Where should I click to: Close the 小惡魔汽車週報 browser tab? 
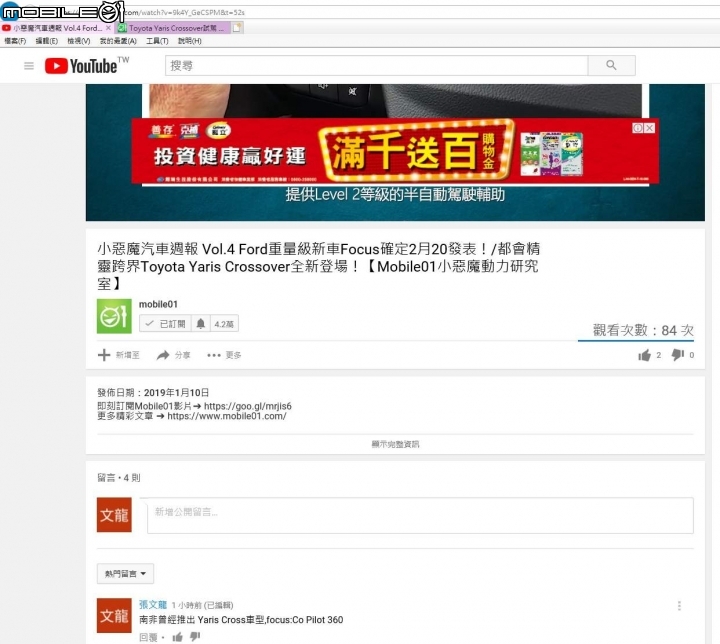[x=108, y=28]
